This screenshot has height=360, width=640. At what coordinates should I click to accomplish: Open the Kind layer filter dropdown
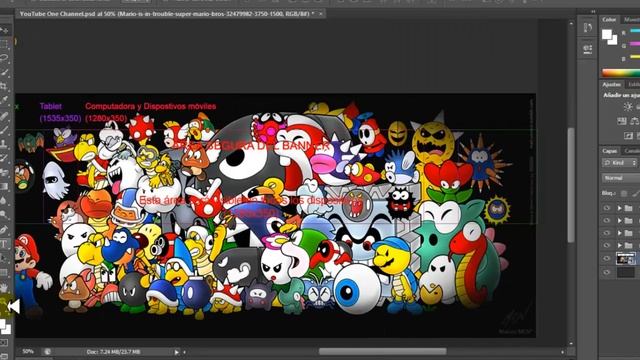[620, 163]
